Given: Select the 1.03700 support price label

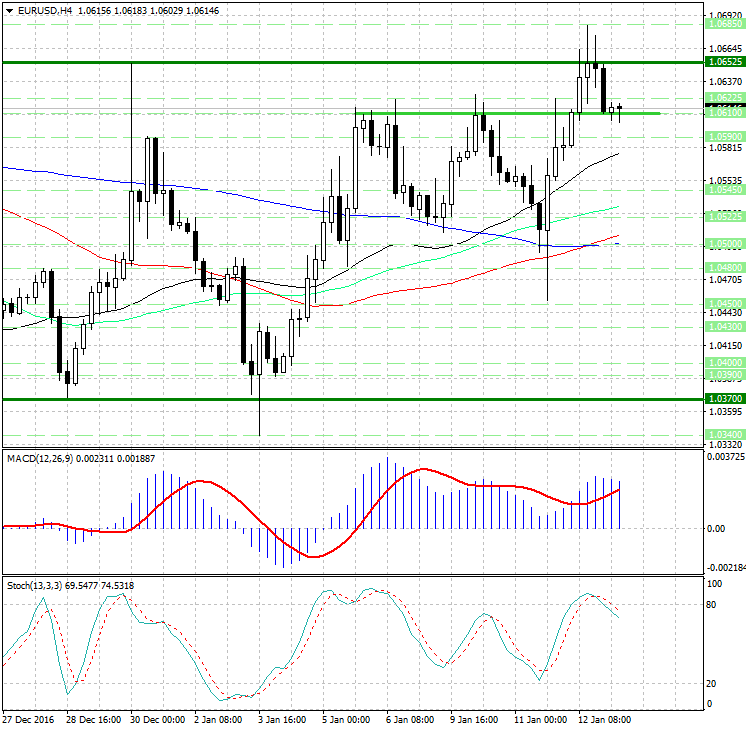Looking at the screenshot, I should 724,398.
